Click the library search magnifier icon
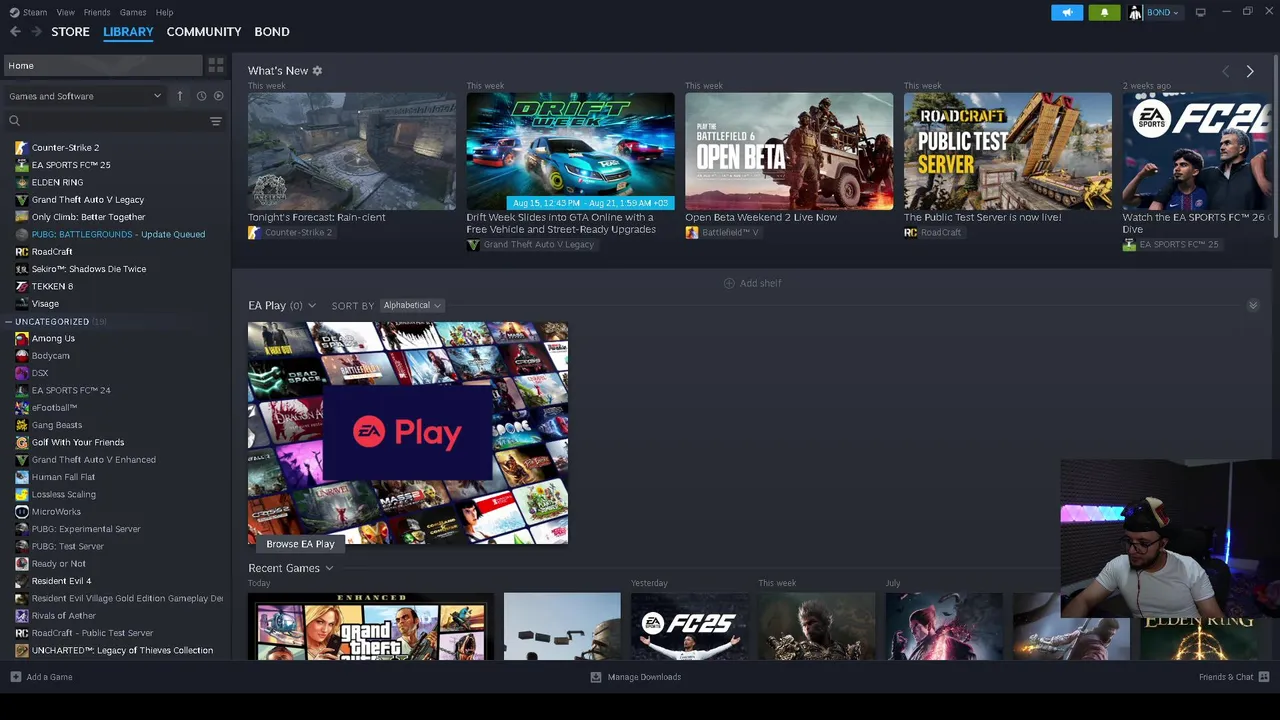This screenshot has height=720, width=1280. (15, 121)
